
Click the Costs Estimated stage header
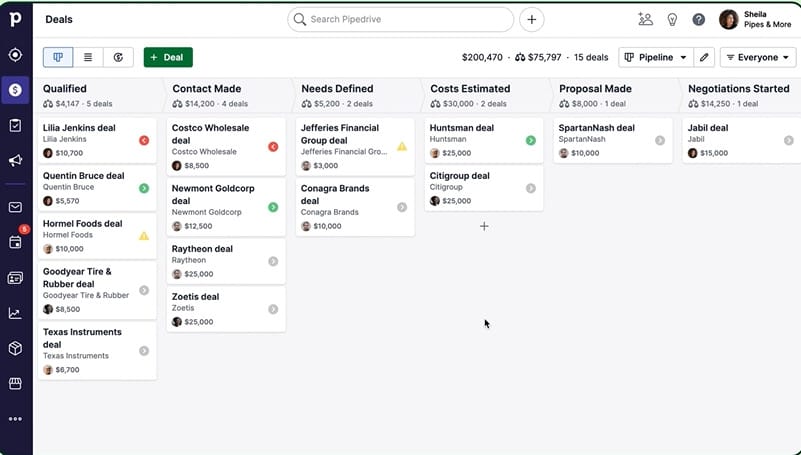(x=470, y=88)
